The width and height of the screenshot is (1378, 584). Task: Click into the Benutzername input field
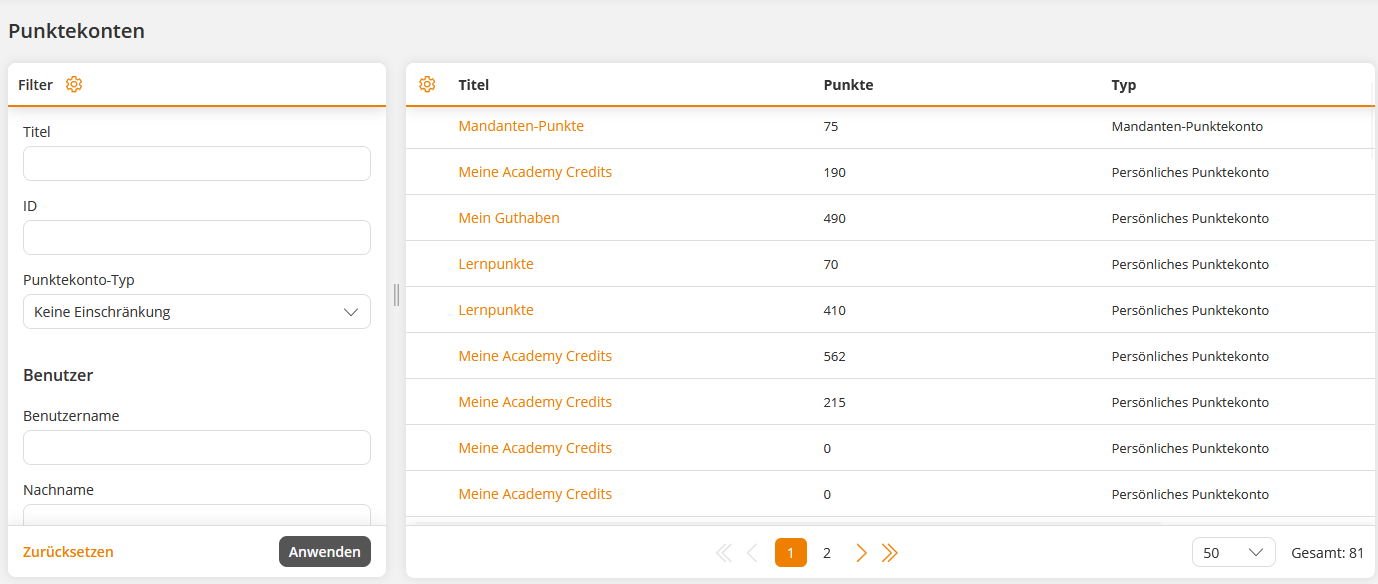197,448
